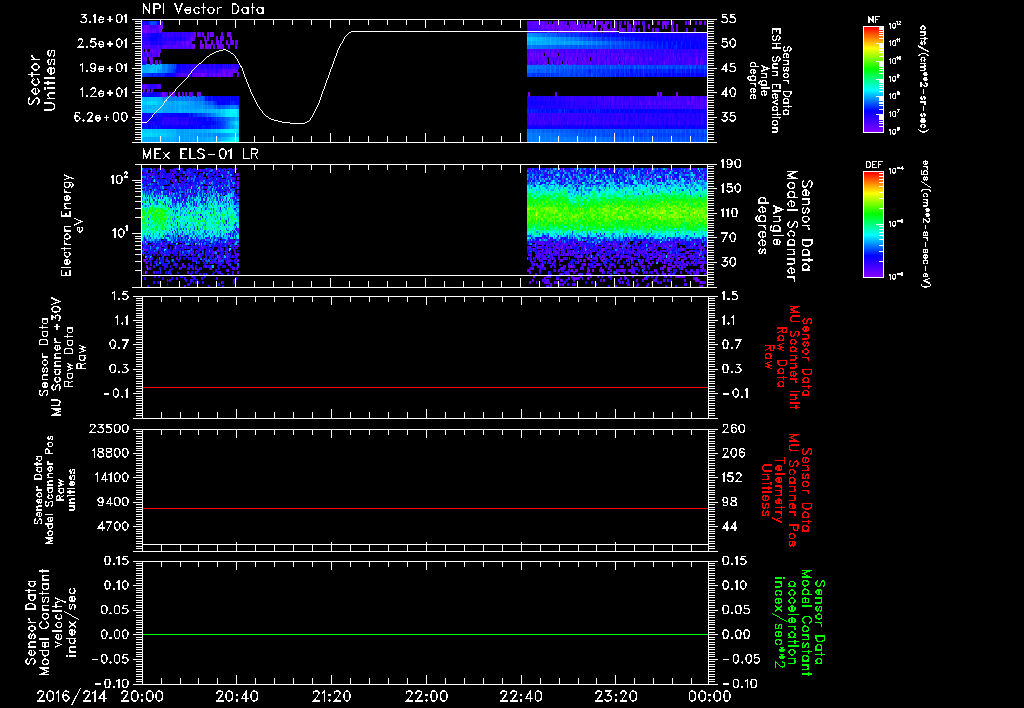Click the '55' elevation angle tick
This screenshot has width=1024, height=708.
point(730,19)
